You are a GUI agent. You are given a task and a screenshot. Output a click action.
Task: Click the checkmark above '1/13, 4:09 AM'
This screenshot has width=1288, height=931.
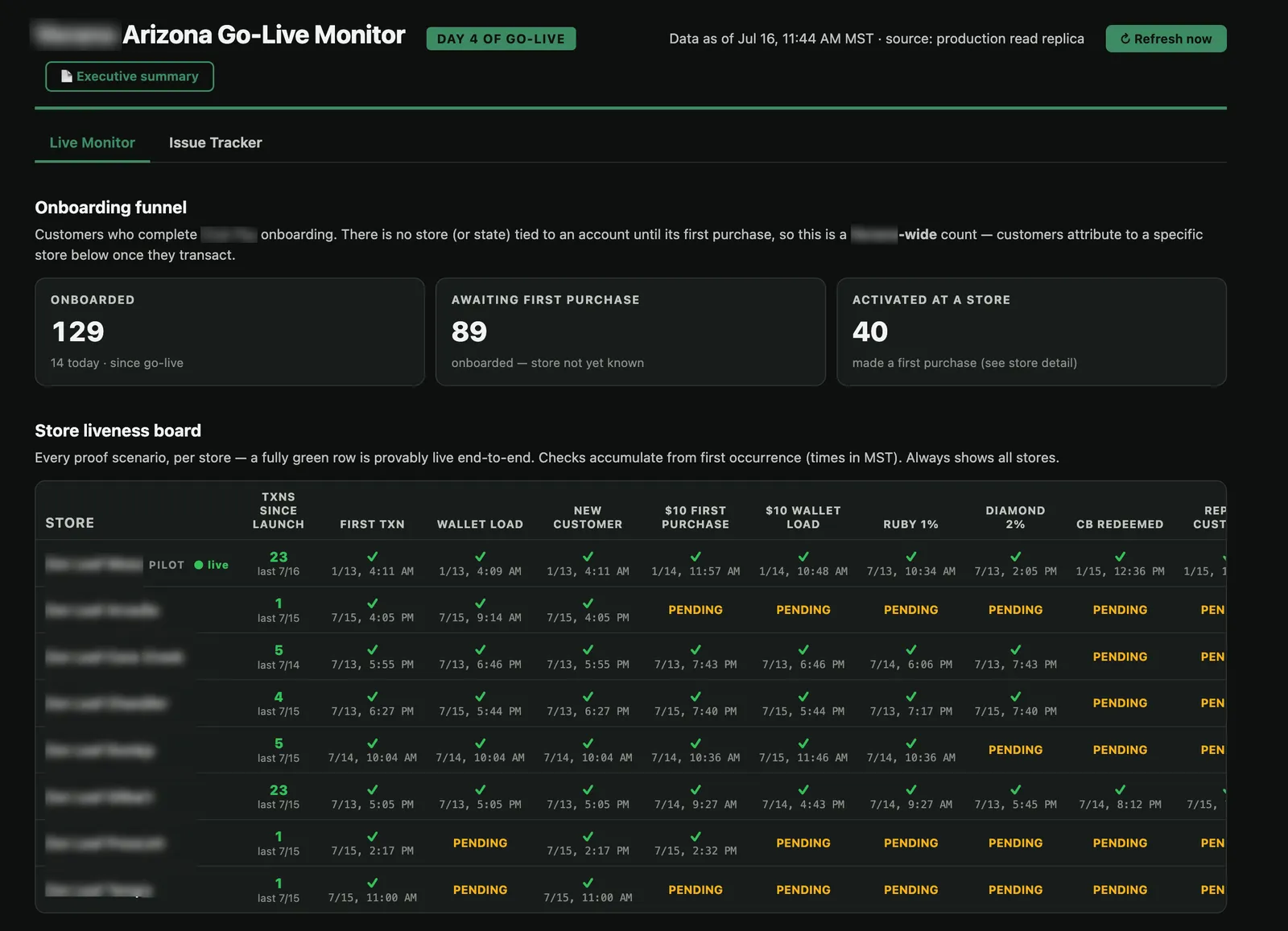click(x=480, y=556)
